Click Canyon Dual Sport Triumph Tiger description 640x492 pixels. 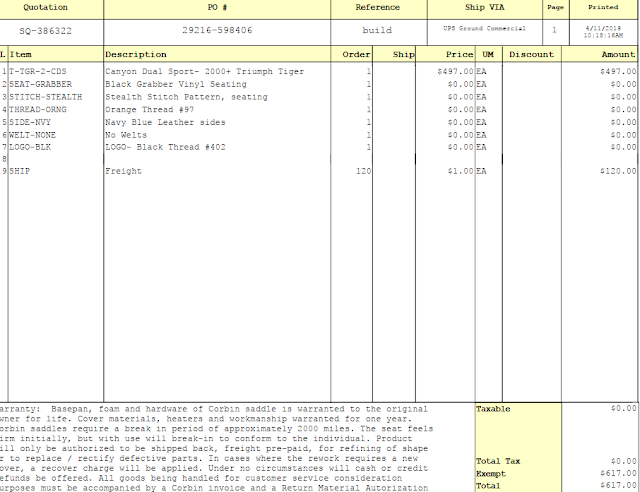[x=204, y=71]
